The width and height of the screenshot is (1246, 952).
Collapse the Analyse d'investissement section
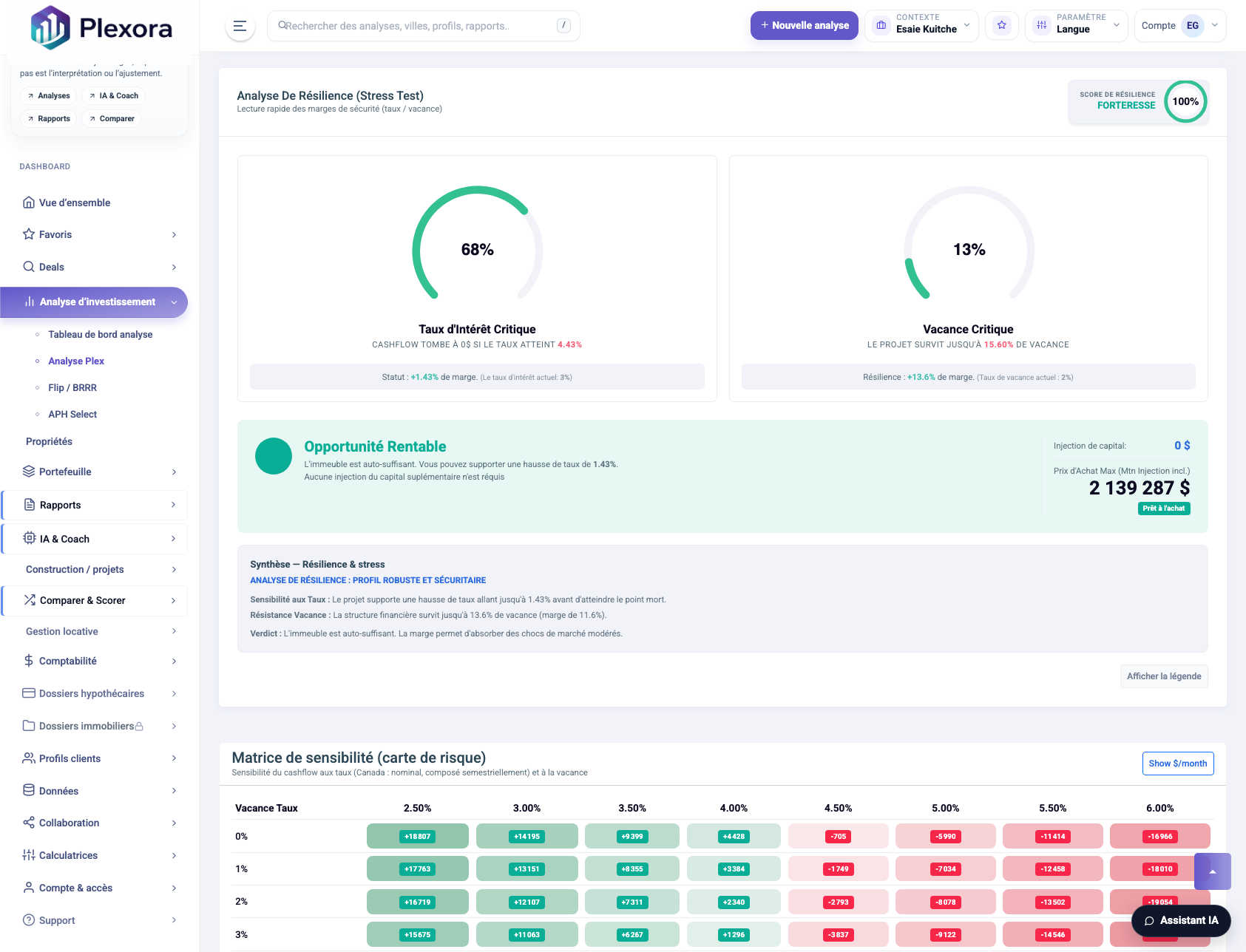point(175,302)
